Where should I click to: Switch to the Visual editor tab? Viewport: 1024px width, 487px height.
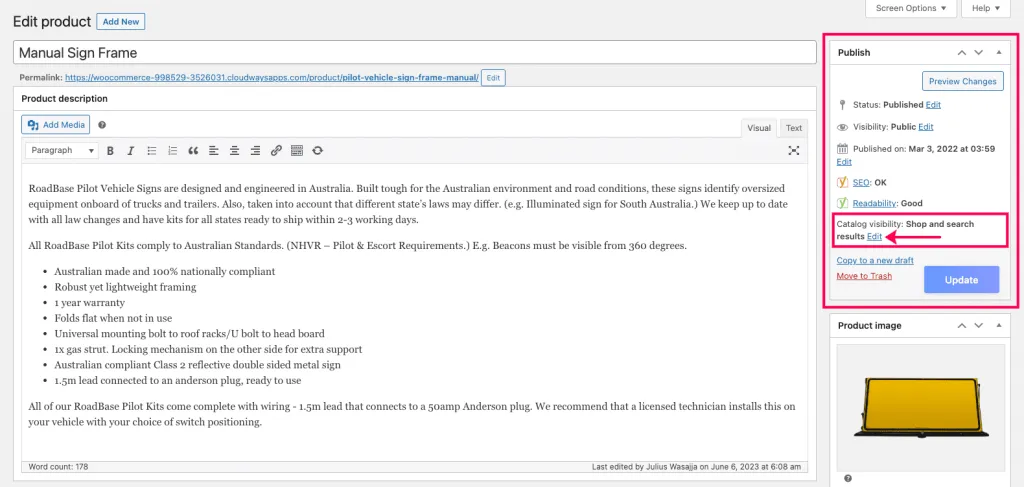(x=759, y=128)
